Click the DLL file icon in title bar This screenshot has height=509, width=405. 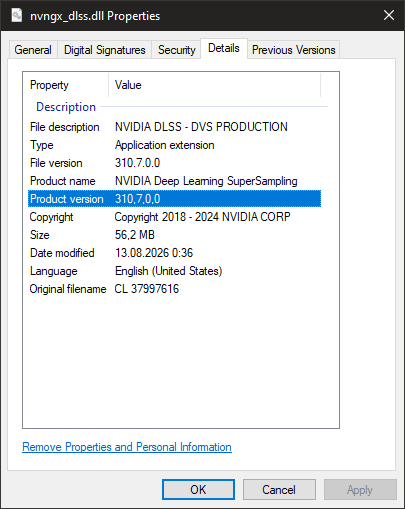17,16
